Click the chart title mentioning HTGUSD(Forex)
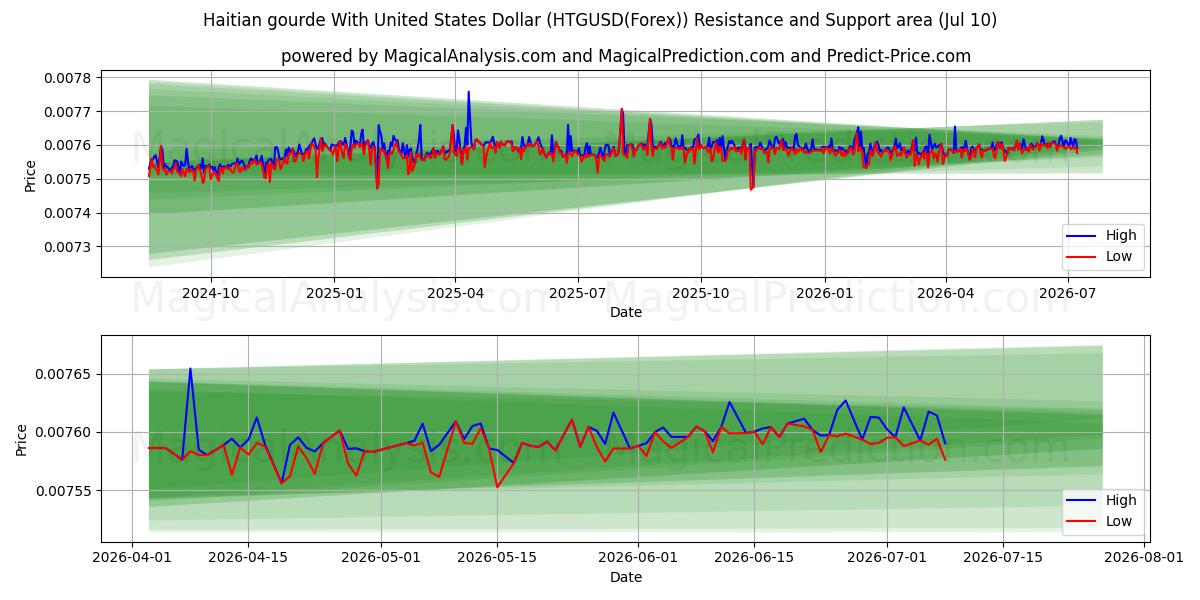This screenshot has height=600, width=1200. [600, 20]
